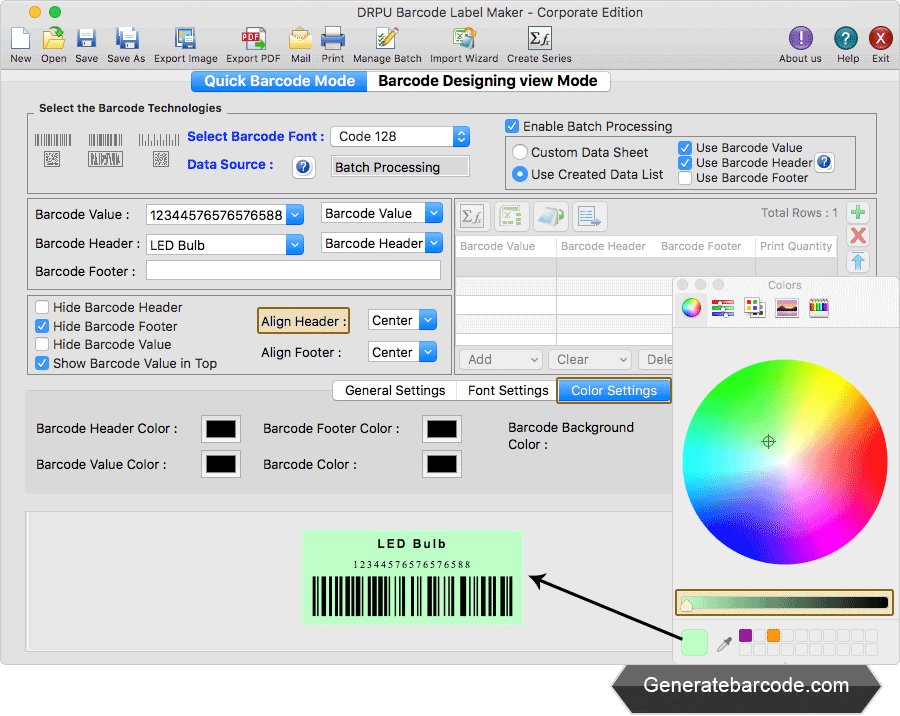Open the Barcode Value column dropdown
Image resolution: width=900 pixels, height=716 pixels.
(x=434, y=213)
